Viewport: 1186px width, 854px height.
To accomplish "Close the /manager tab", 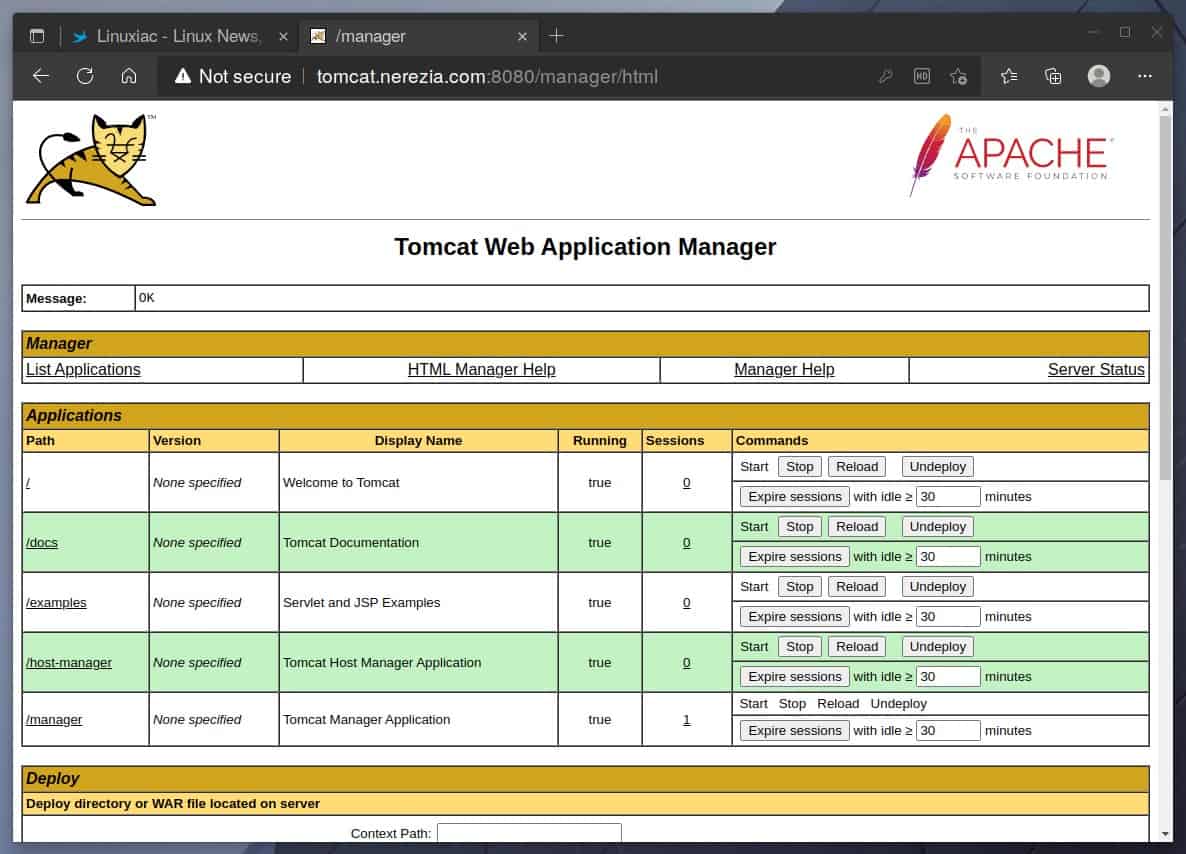I will [522, 36].
